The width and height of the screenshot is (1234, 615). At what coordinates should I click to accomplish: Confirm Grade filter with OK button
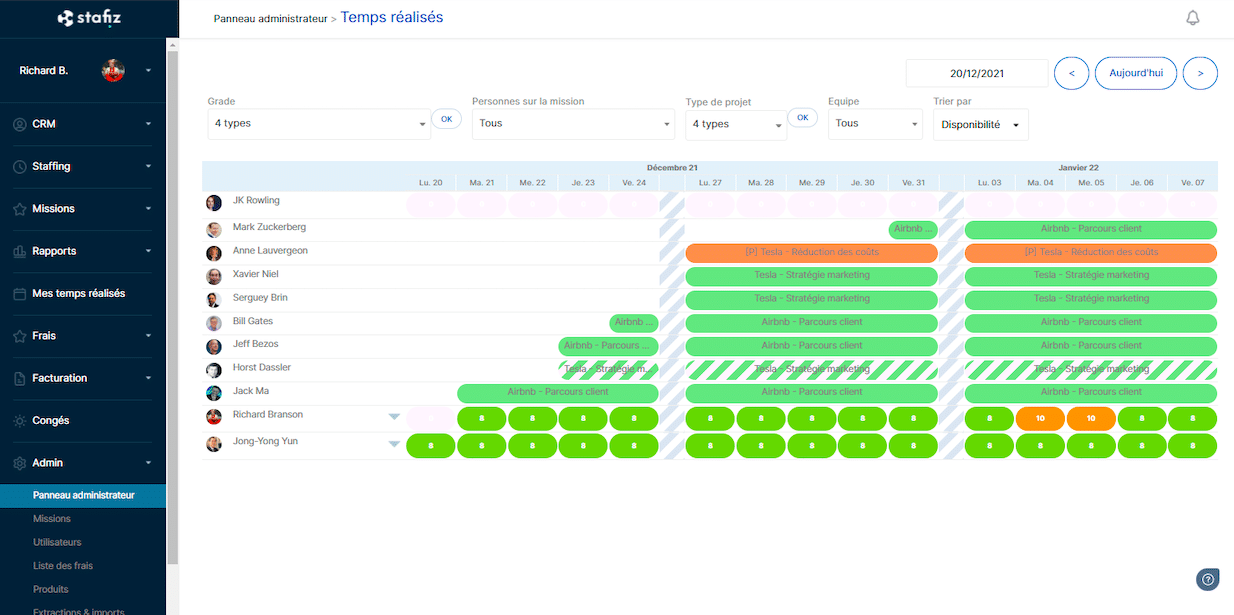pos(446,119)
